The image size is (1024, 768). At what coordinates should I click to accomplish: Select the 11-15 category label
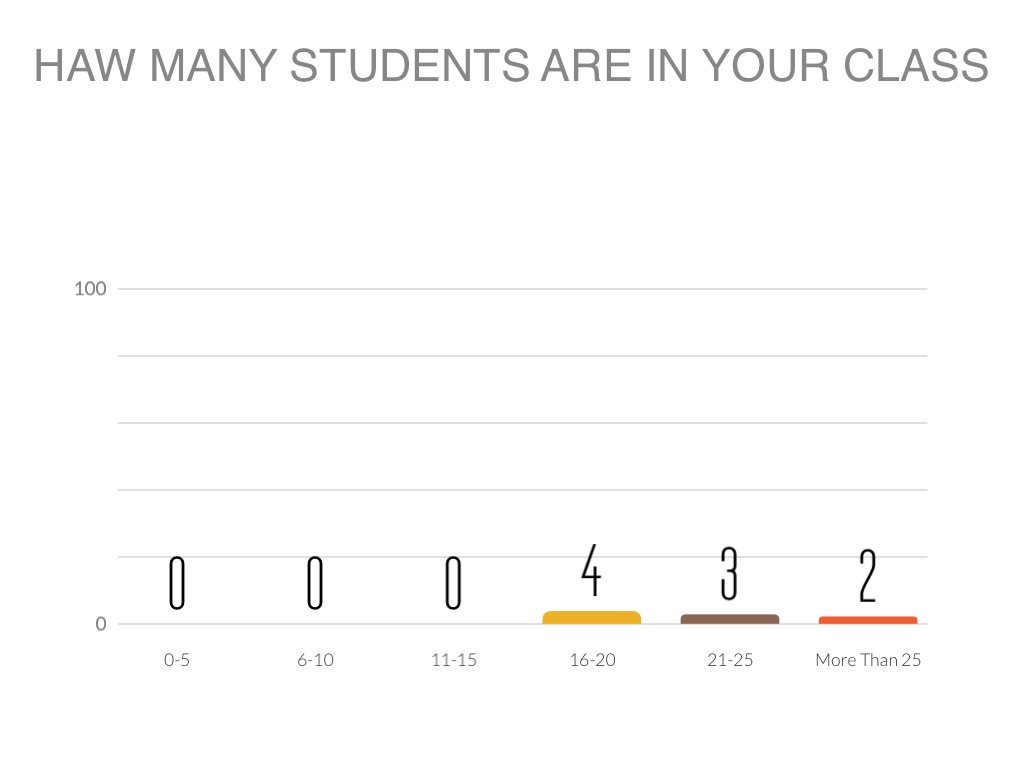pos(453,660)
